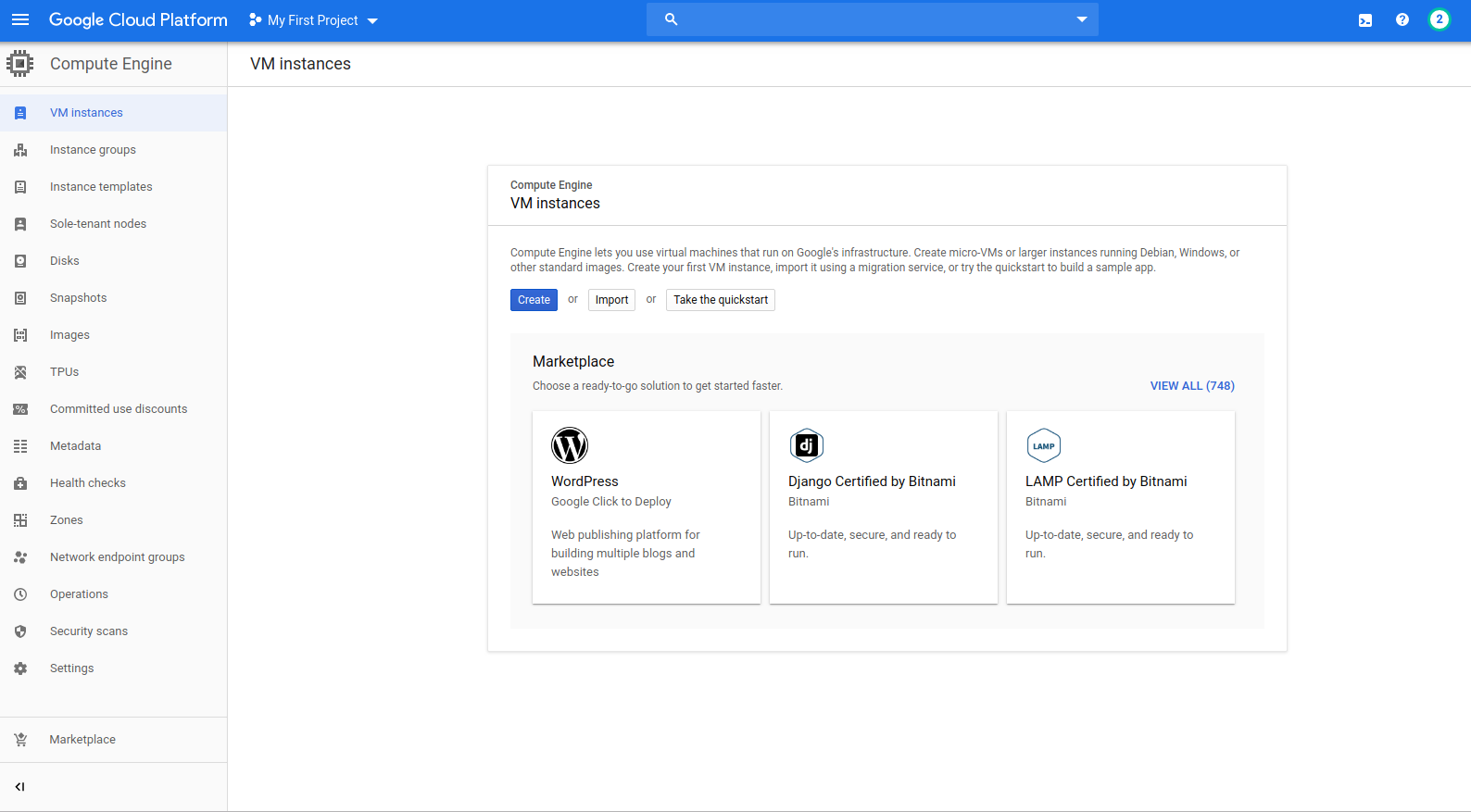The height and width of the screenshot is (812, 1471).
Task: Expand the search bar dropdown arrow
Action: point(1082,19)
